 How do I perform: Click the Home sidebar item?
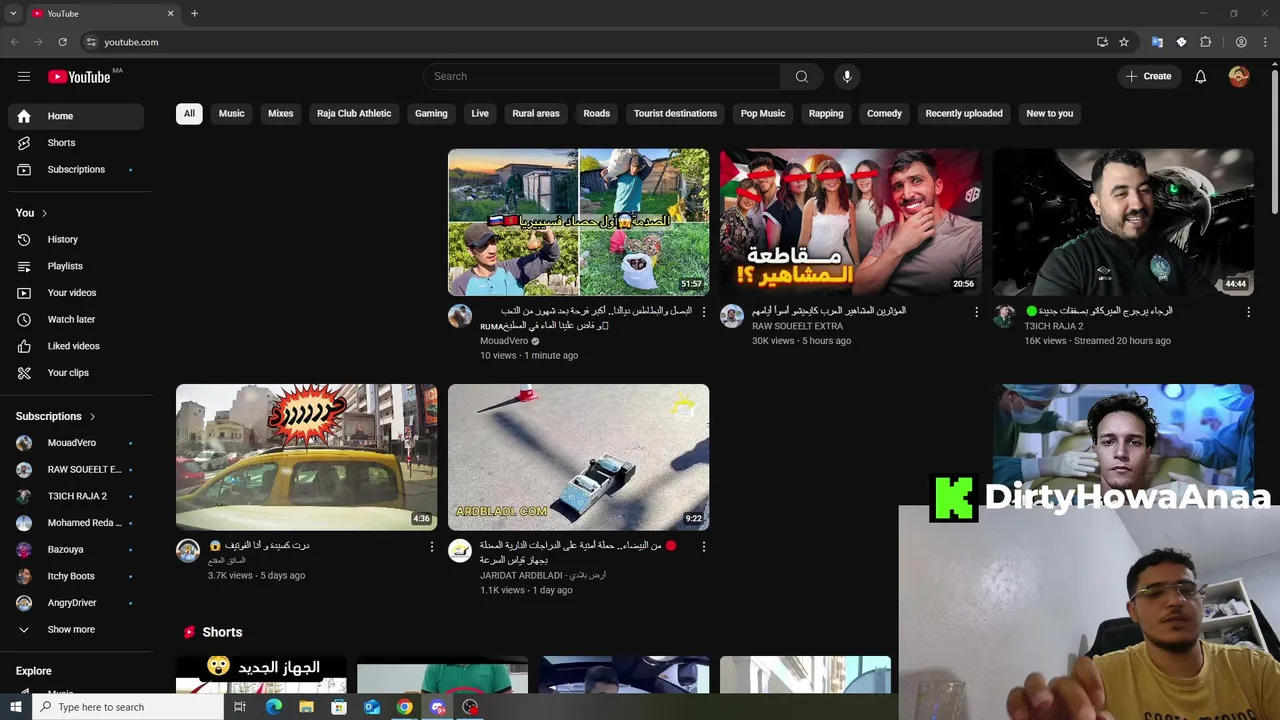pyautogui.click(x=76, y=116)
